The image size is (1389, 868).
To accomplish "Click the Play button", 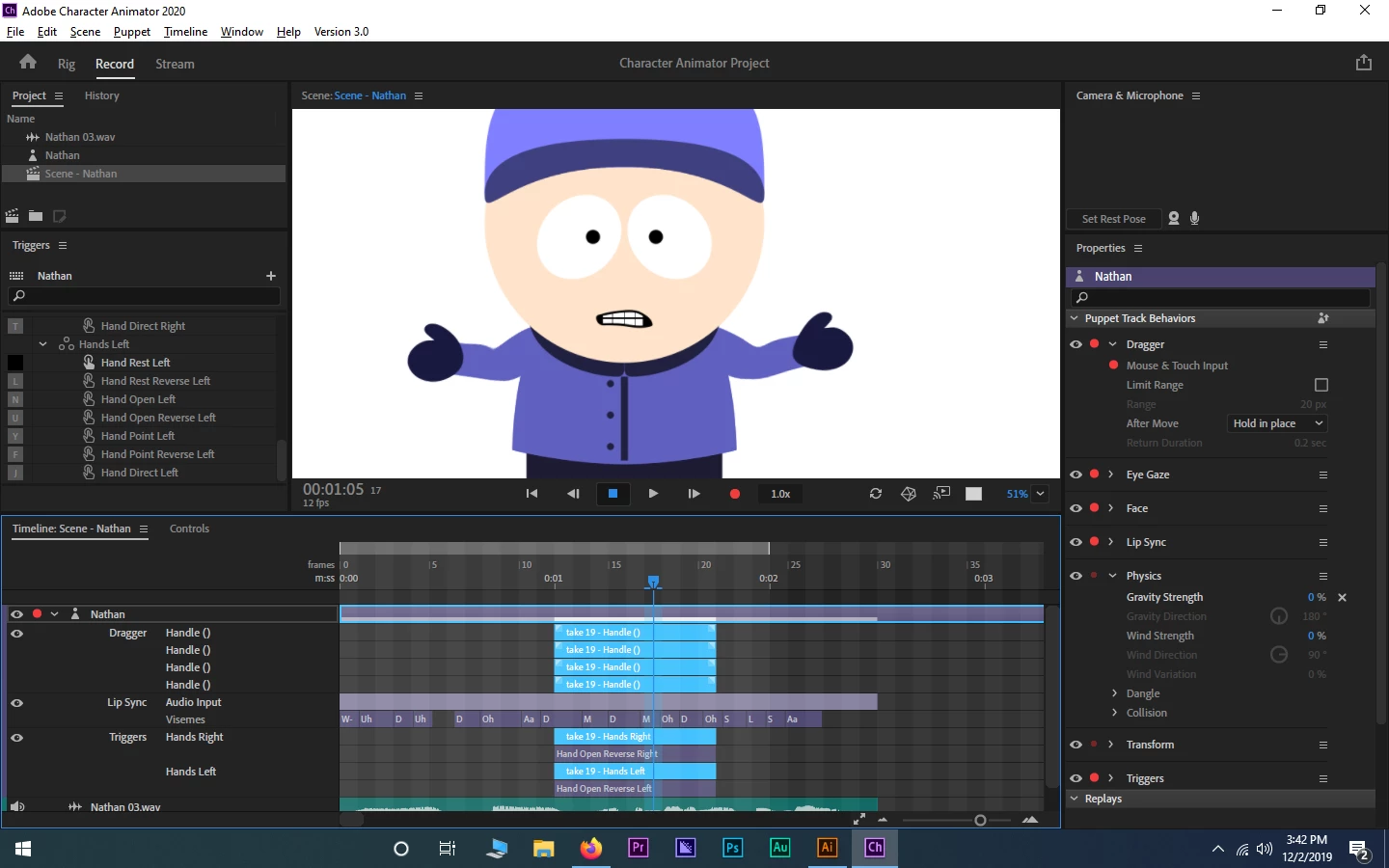I will coord(653,494).
